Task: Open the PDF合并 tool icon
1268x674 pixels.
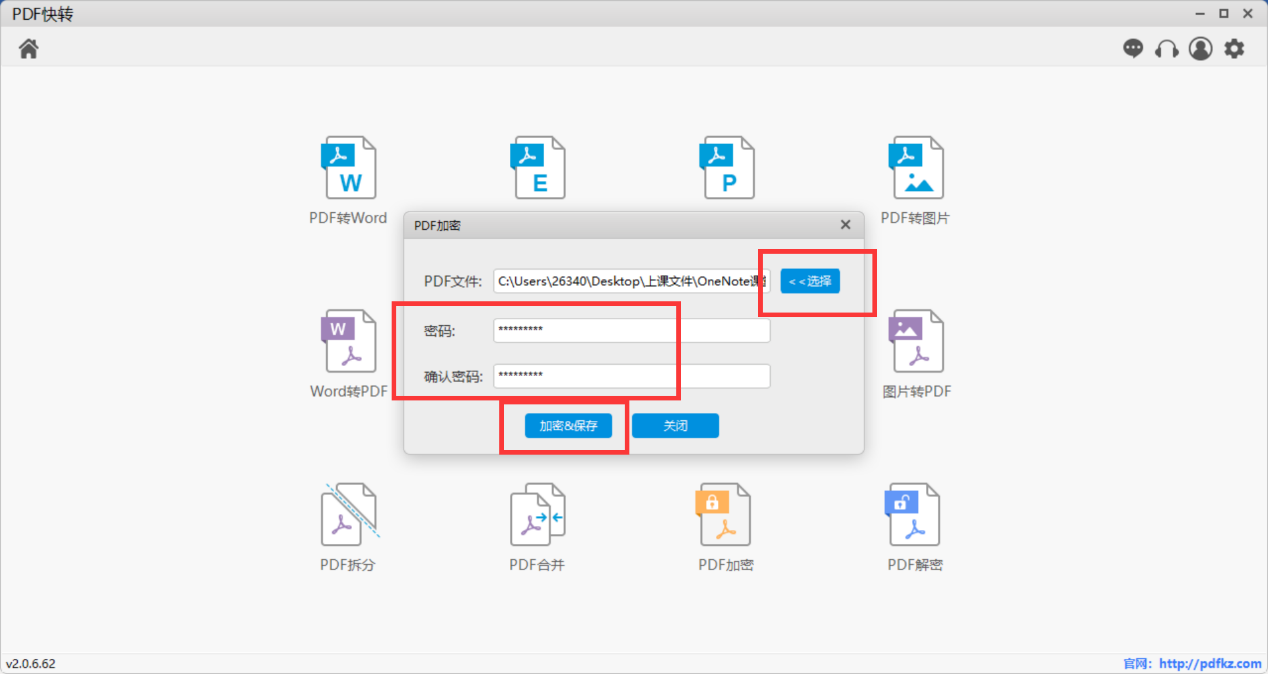Action: pos(538,515)
